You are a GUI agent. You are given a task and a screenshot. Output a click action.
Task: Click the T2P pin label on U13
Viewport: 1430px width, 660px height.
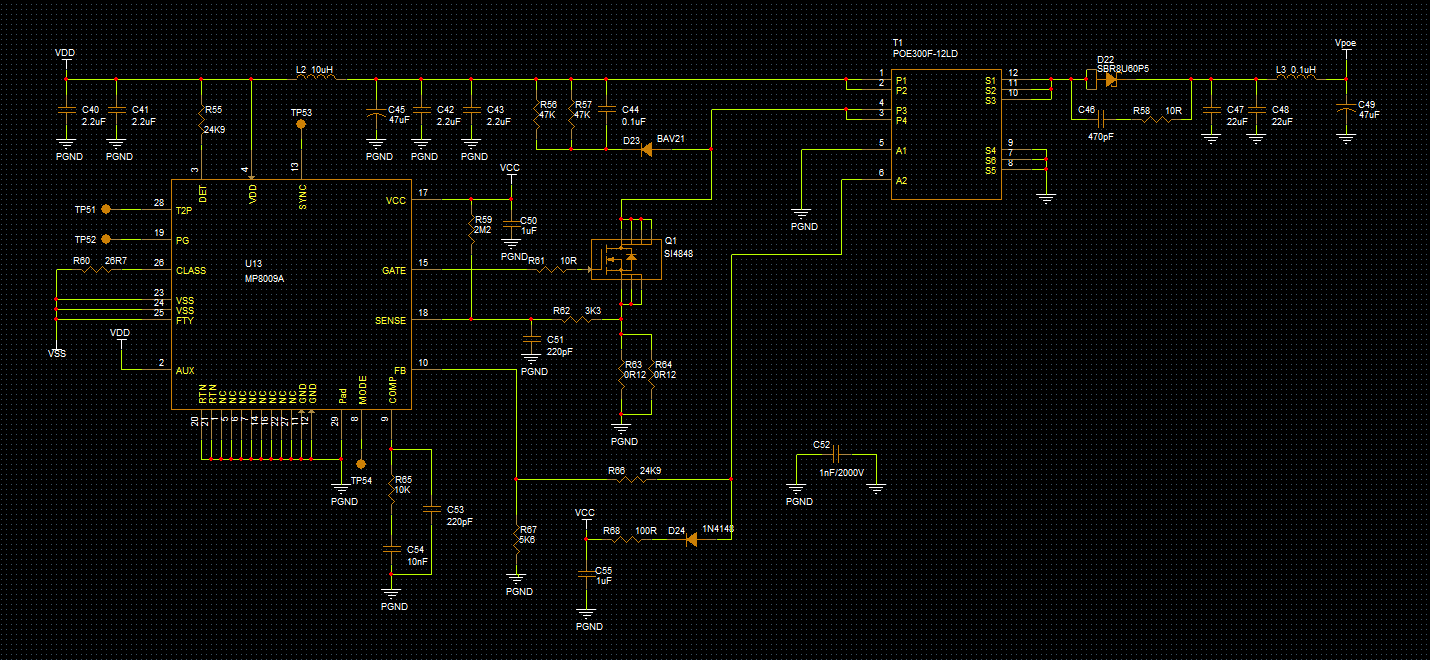point(184,211)
